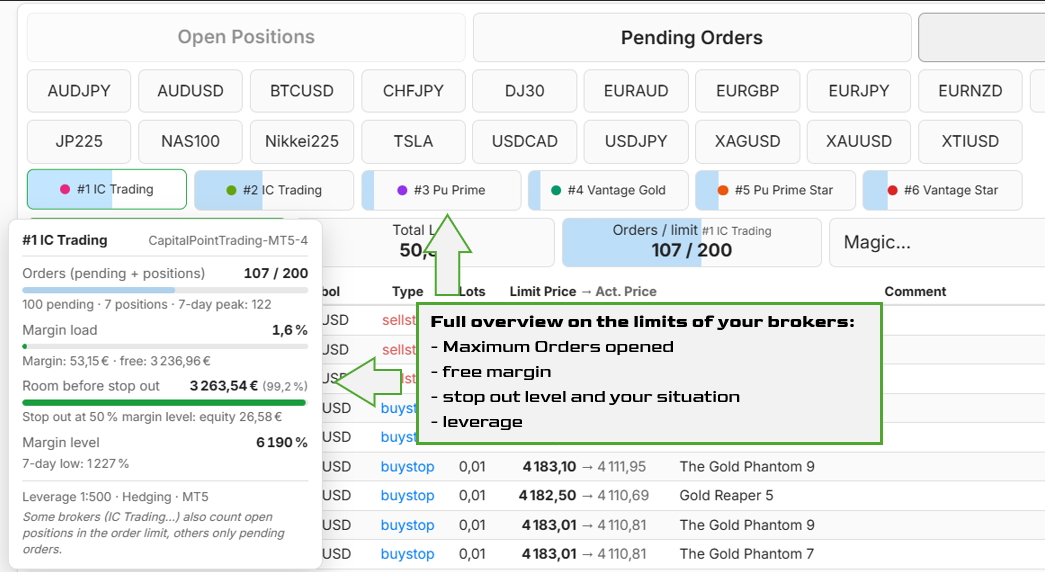Filter by Nikkei225 symbol

coord(302,141)
